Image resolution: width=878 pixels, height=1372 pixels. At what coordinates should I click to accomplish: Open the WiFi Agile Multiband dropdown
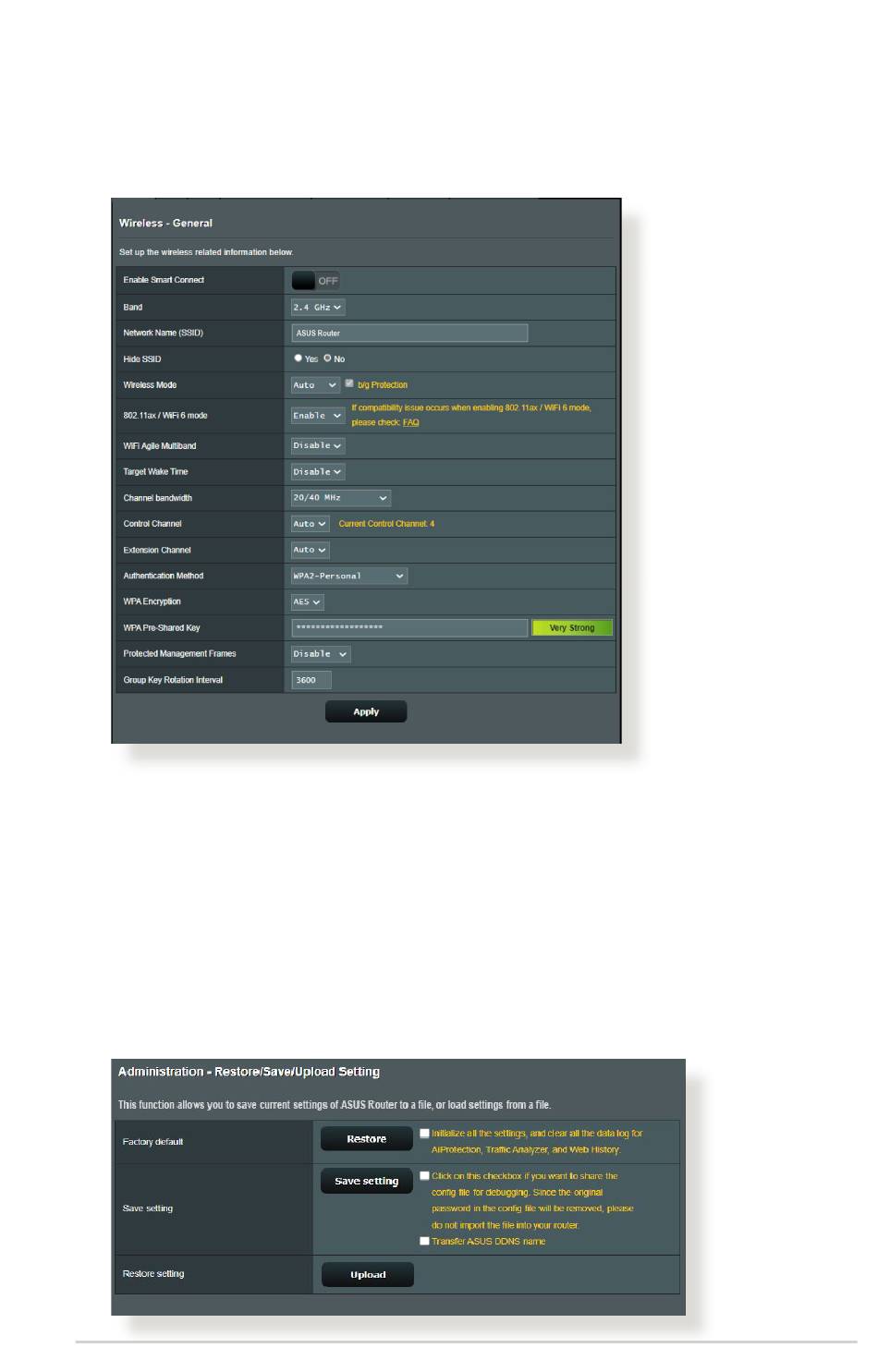click(x=318, y=445)
